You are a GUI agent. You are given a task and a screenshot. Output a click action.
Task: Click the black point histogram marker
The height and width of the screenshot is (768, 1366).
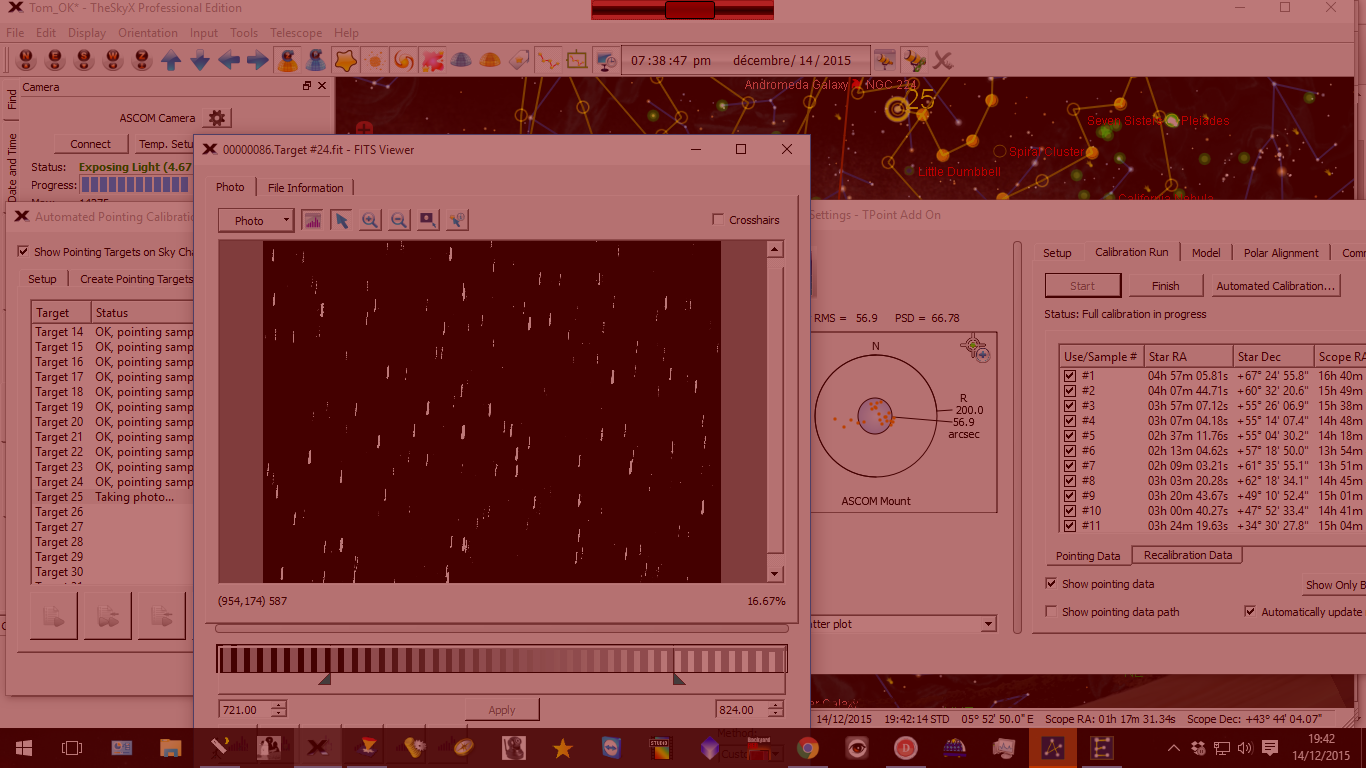[324, 680]
